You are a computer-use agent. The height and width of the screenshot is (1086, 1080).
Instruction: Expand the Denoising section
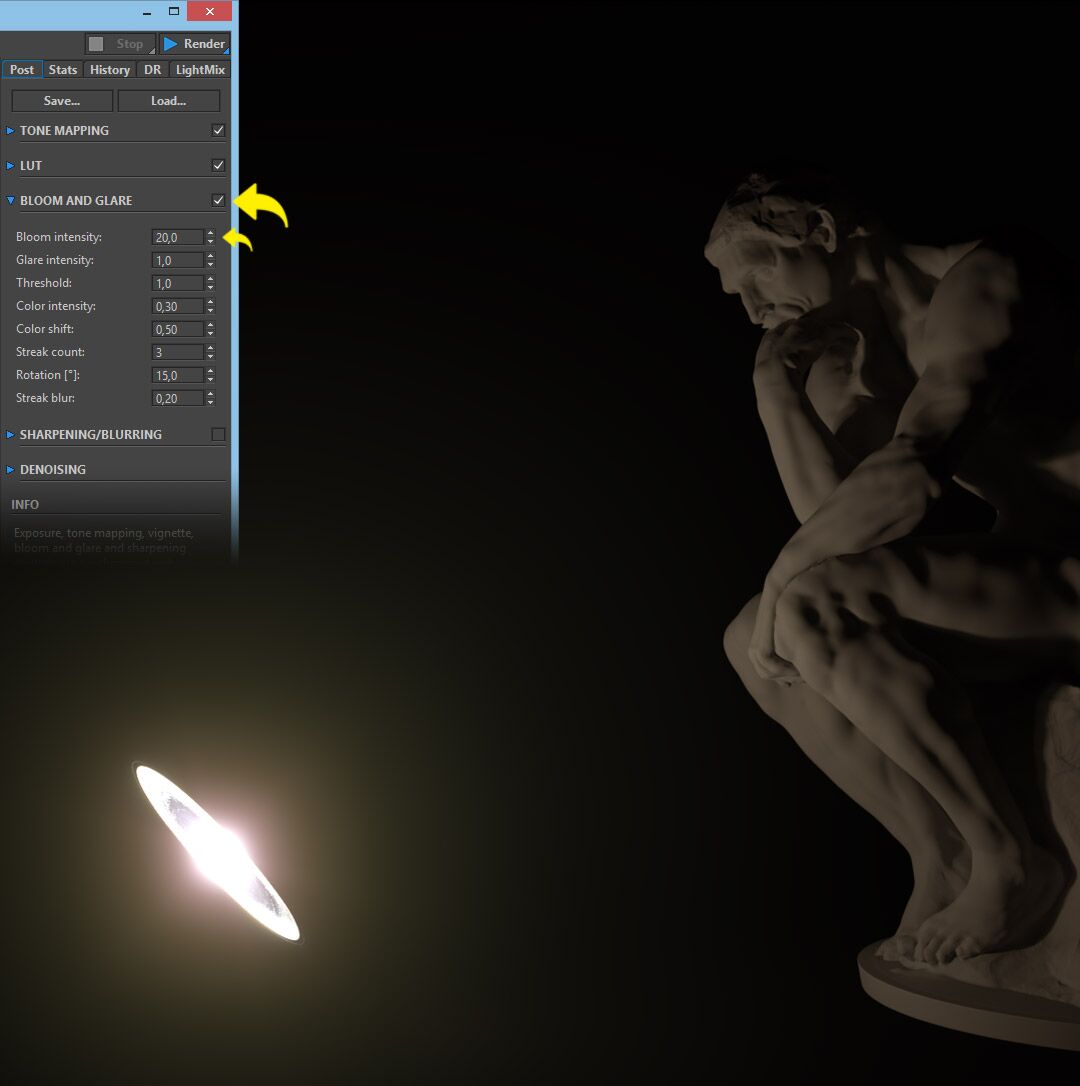point(10,470)
